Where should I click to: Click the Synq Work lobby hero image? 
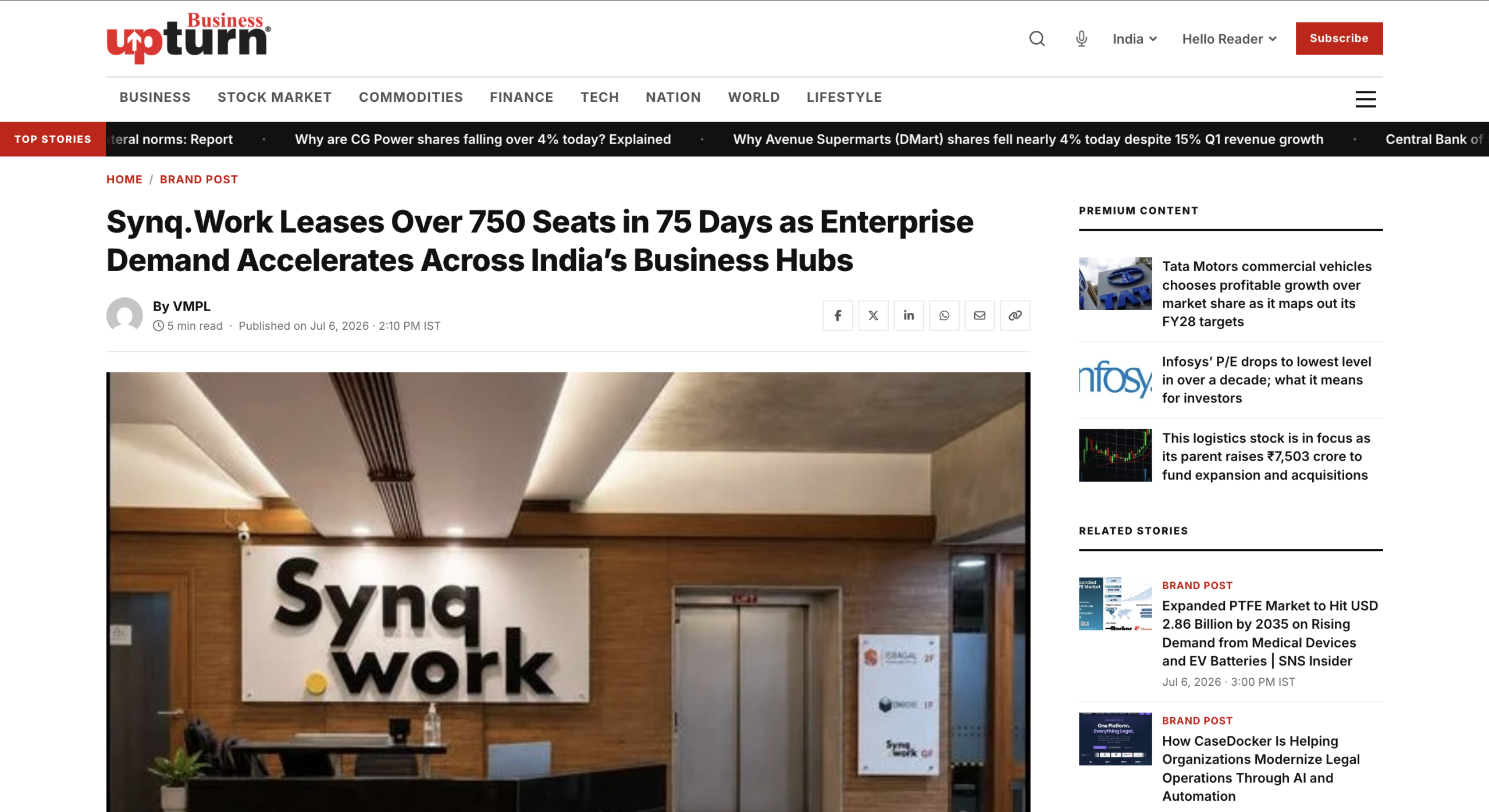pyautogui.click(x=568, y=592)
